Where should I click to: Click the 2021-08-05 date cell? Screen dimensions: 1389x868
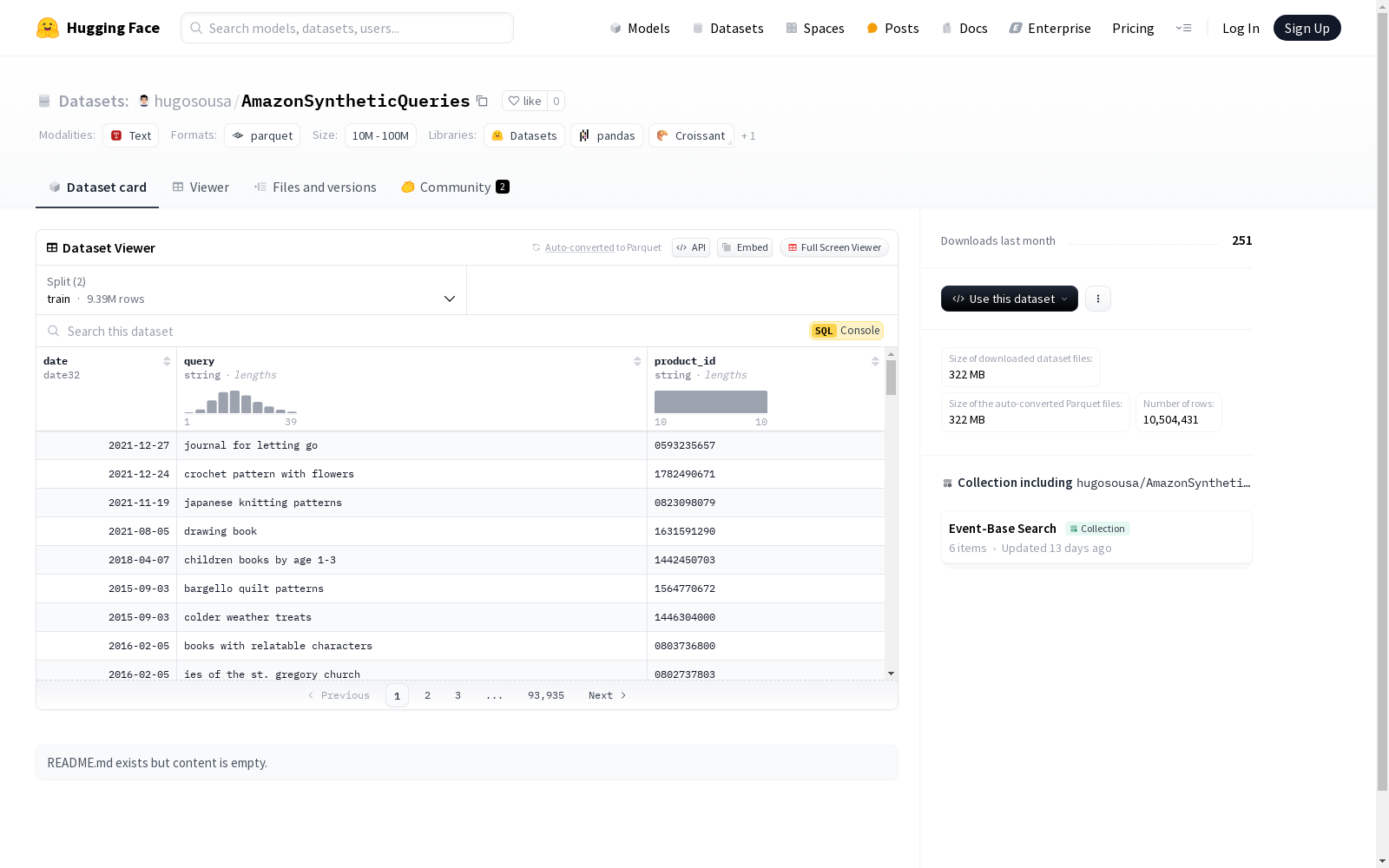(x=107, y=531)
